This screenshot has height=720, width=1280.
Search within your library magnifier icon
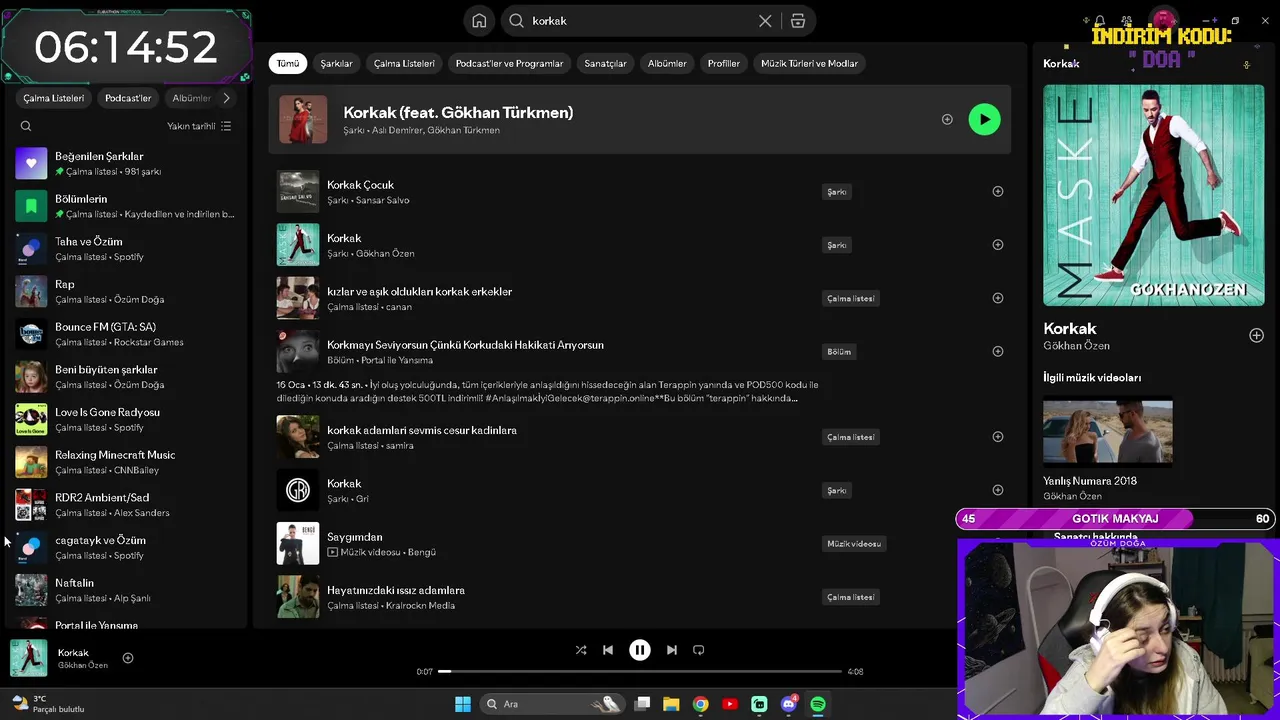[26, 126]
